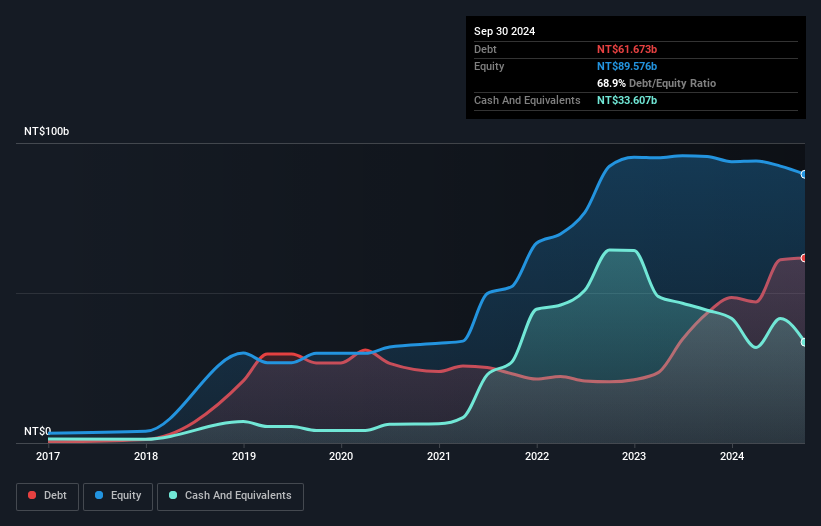Click the NT$89.576b equity value
The height and width of the screenshot is (526, 821).
coord(627,66)
